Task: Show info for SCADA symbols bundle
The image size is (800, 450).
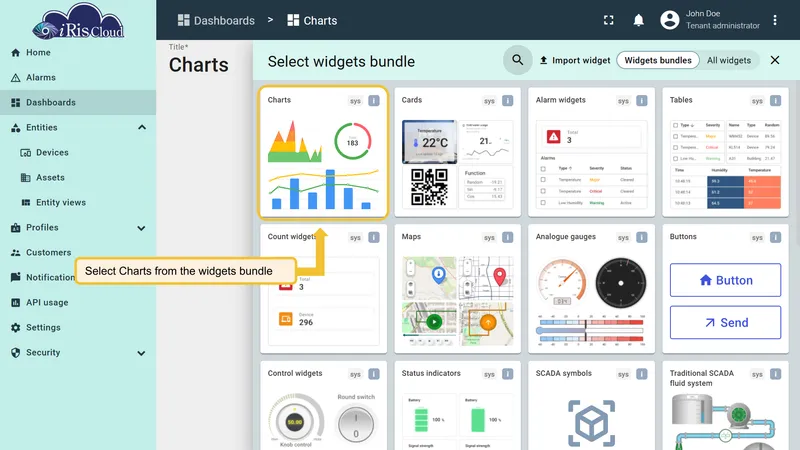Action: point(641,374)
